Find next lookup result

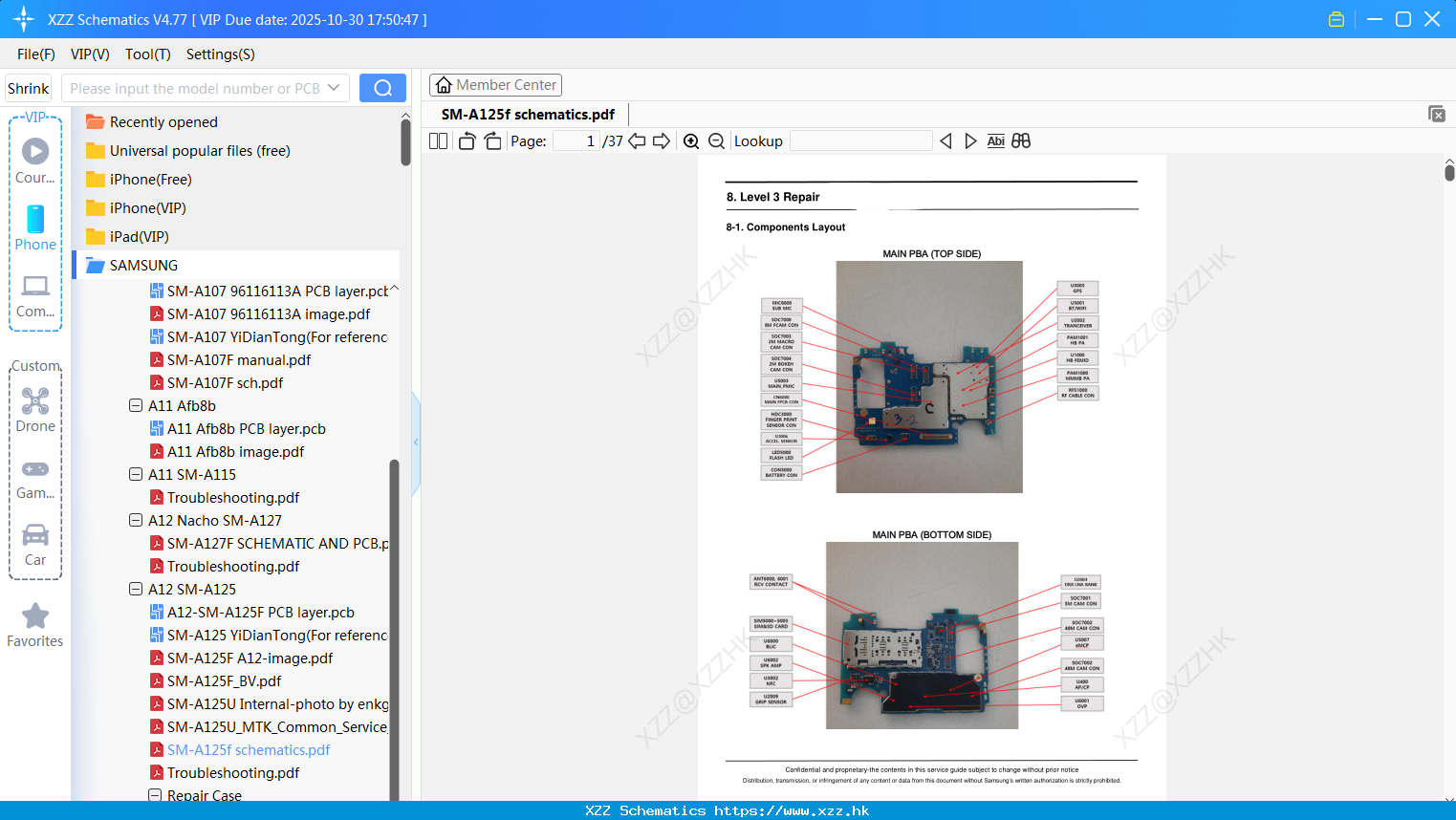(970, 141)
